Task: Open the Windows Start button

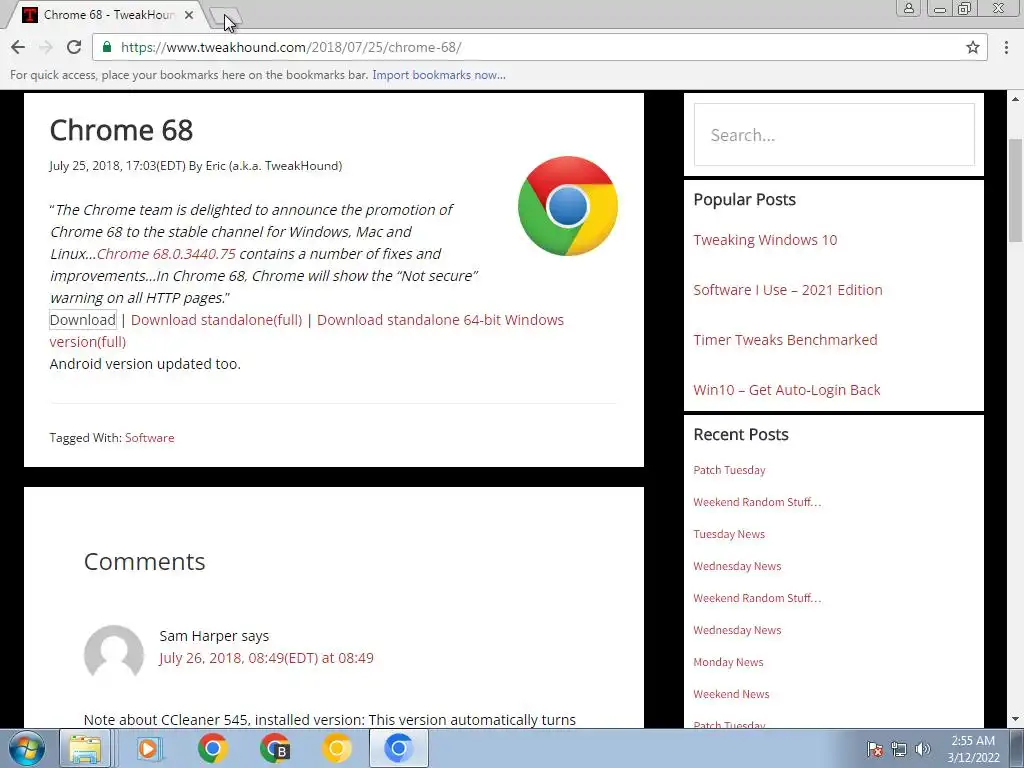Action: click(x=26, y=748)
